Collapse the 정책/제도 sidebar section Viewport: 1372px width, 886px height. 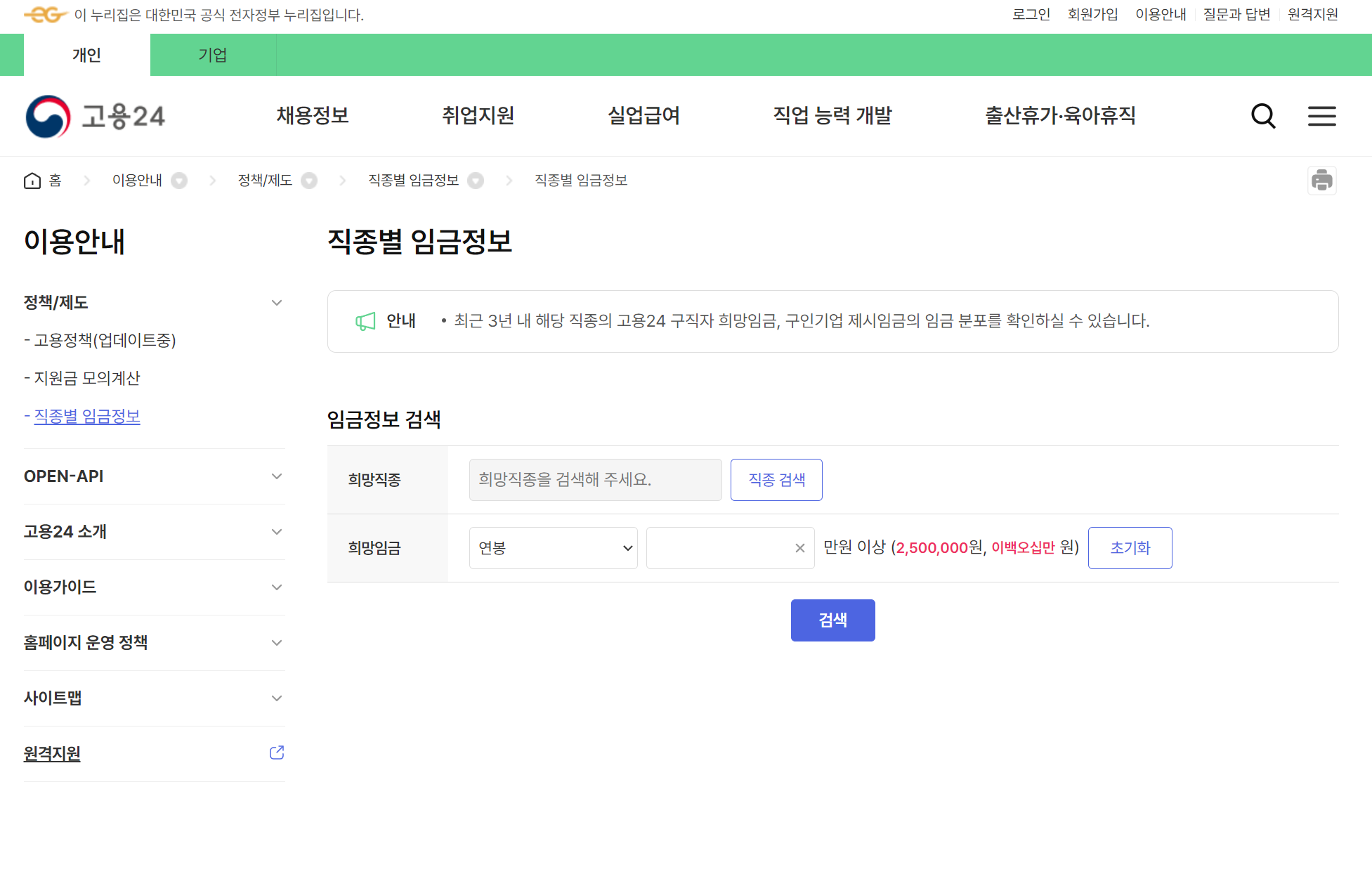point(277,302)
